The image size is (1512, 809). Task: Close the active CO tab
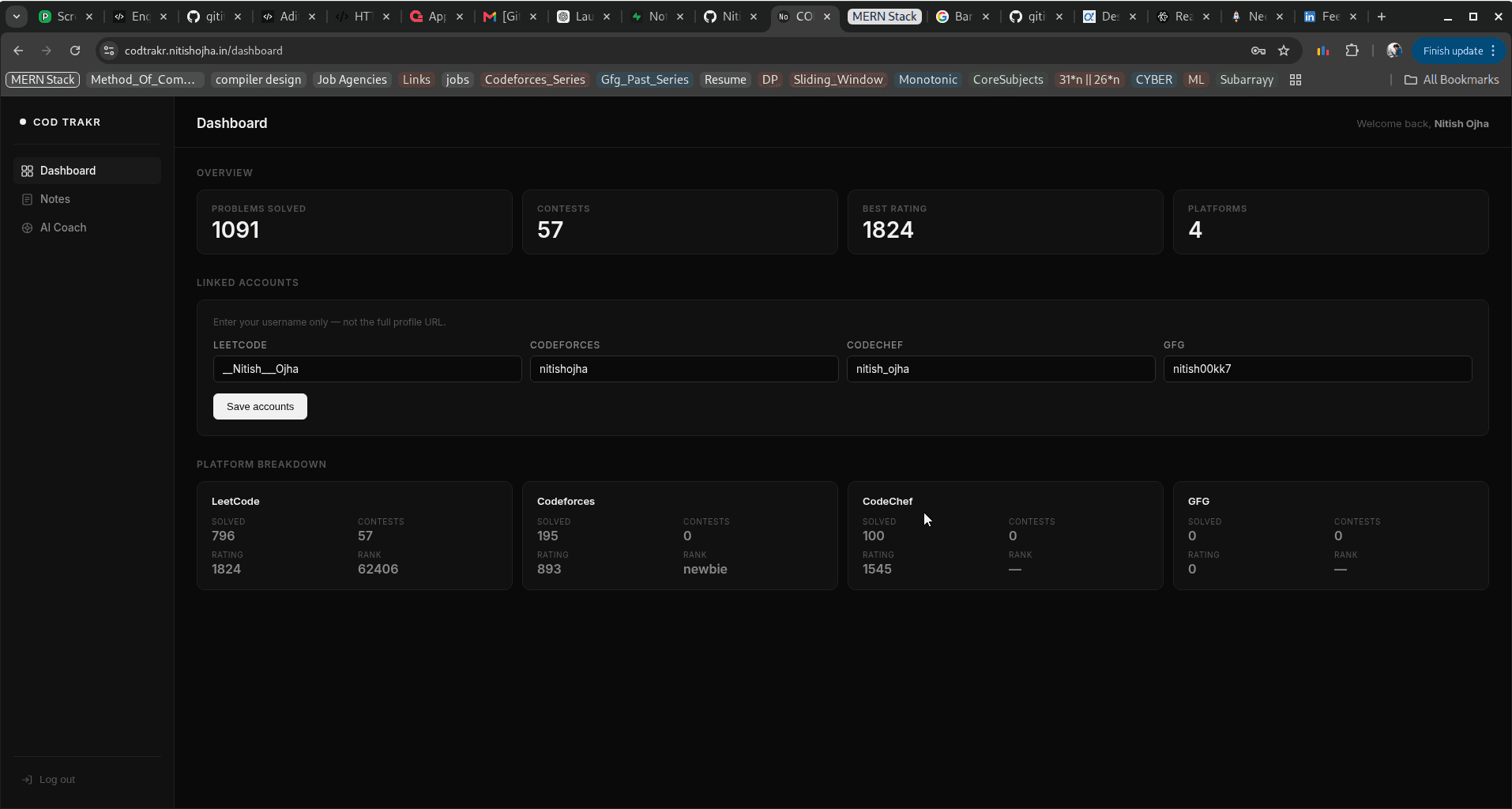[x=827, y=17]
